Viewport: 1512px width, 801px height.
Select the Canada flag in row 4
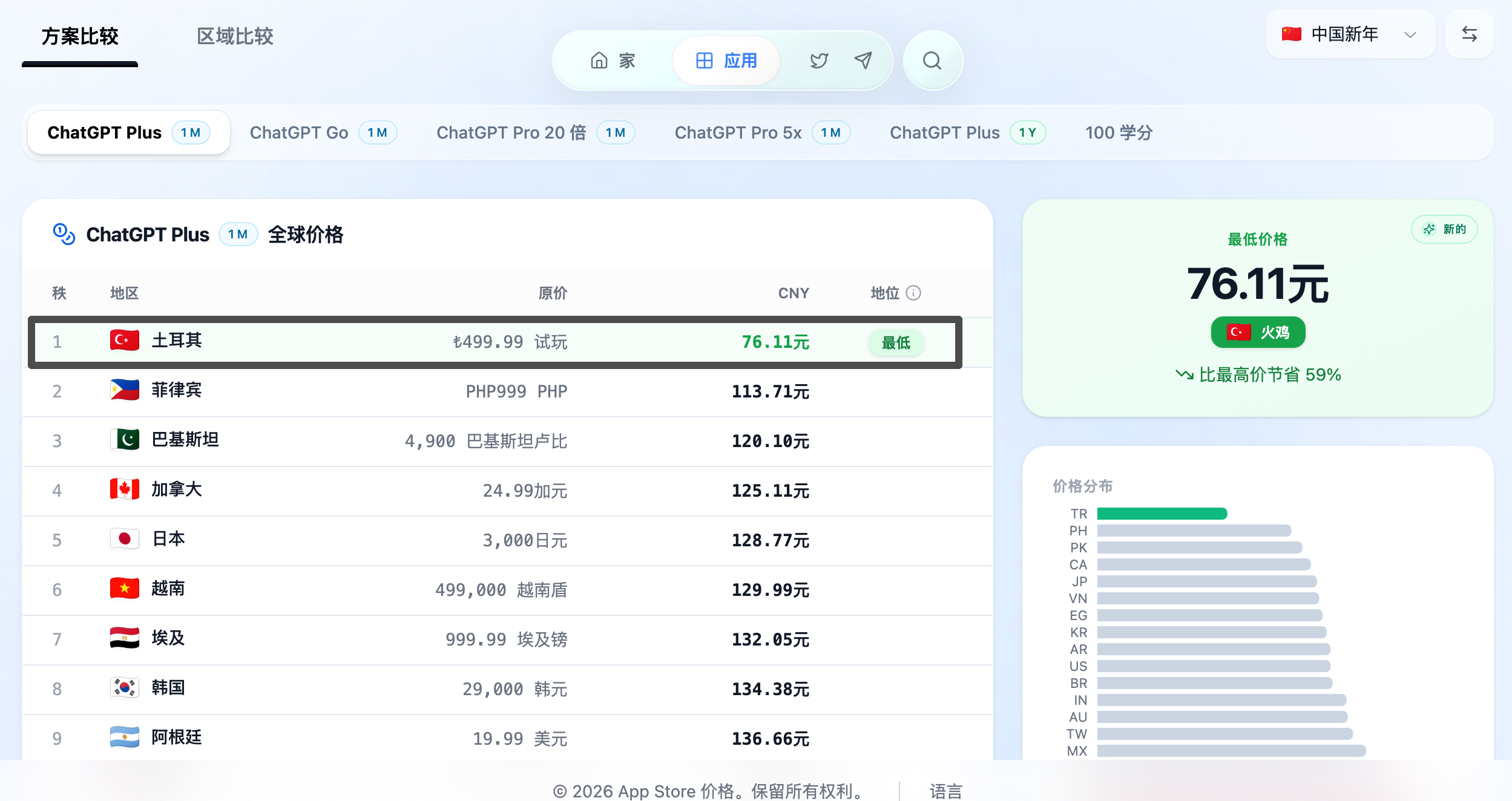(x=125, y=489)
